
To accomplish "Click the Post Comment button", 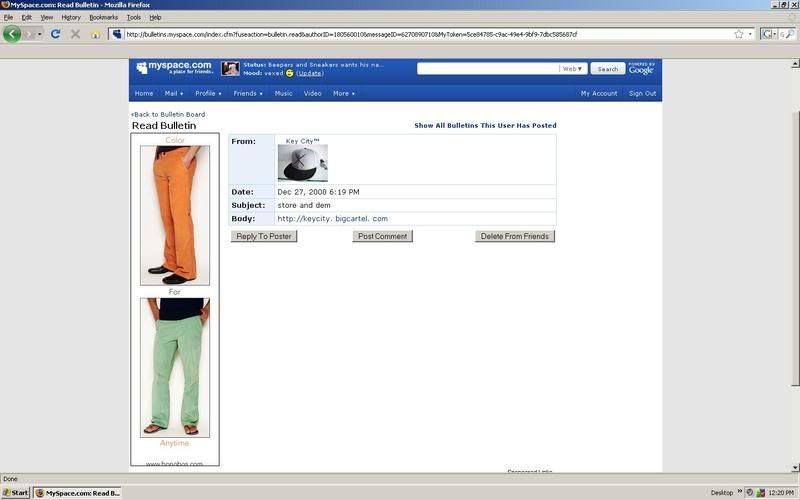I will 382,236.
